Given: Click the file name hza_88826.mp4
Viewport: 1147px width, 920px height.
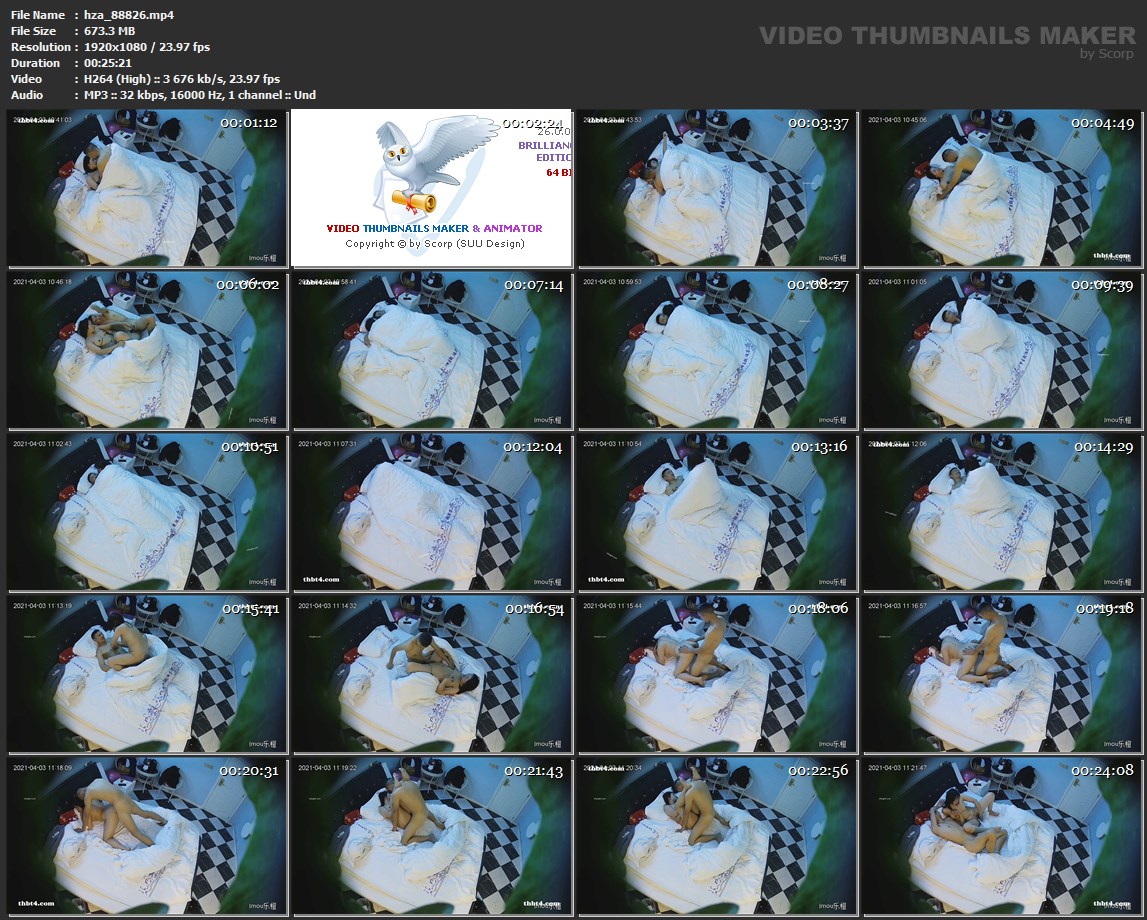Looking at the screenshot, I should 129,15.
